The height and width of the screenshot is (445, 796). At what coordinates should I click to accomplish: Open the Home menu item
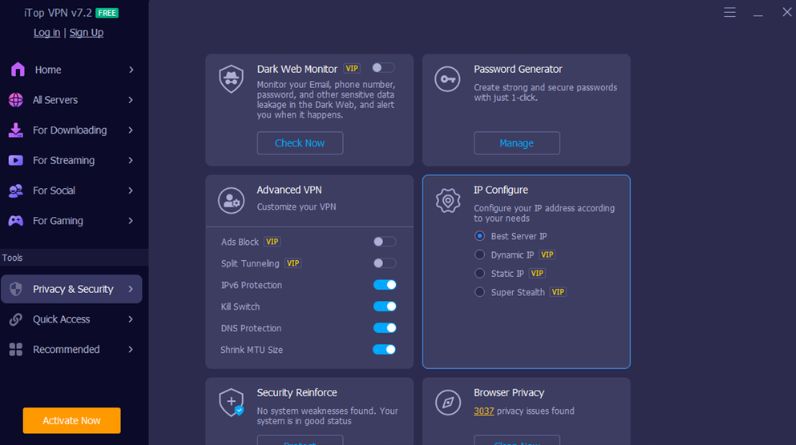72,70
